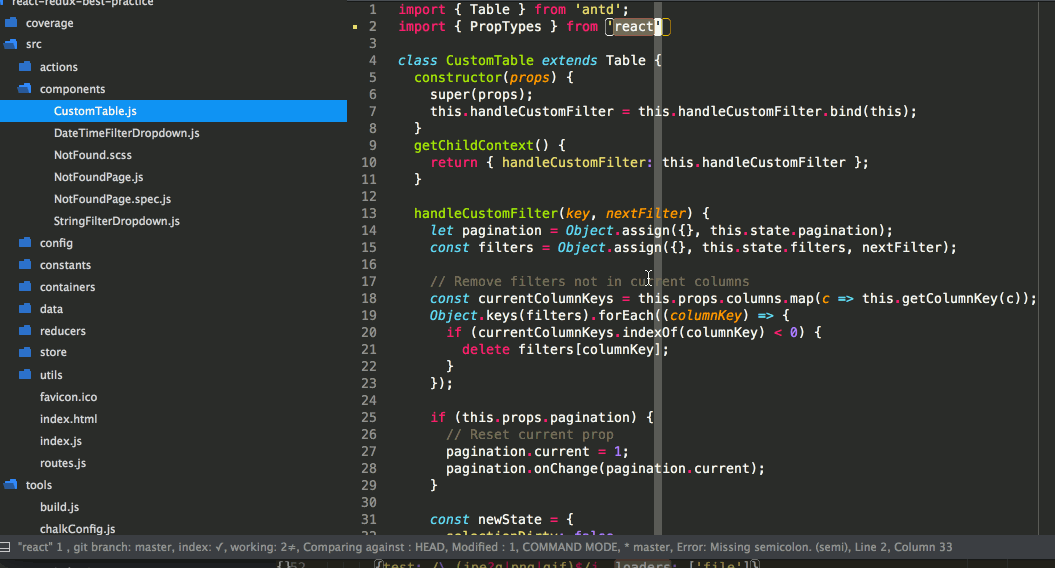Click the lint warning marker beside line 2
Viewport: 1055px width, 568px height.
[355, 27]
